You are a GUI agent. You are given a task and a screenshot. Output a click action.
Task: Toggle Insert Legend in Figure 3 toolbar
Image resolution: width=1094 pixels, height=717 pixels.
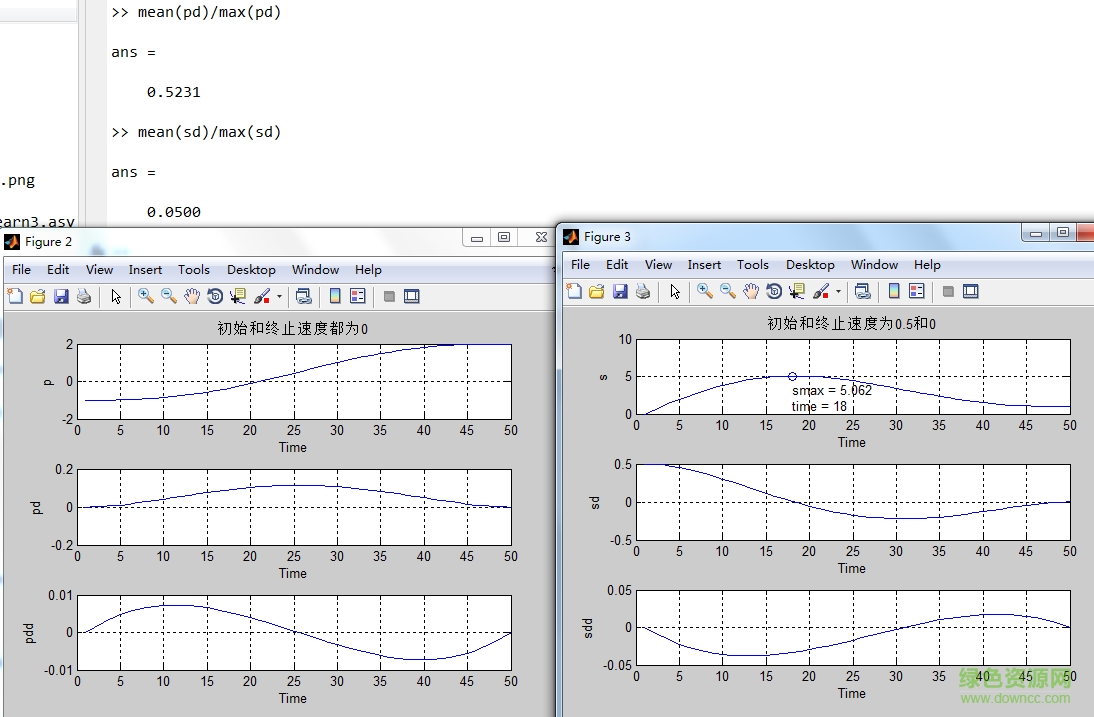(x=917, y=291)
